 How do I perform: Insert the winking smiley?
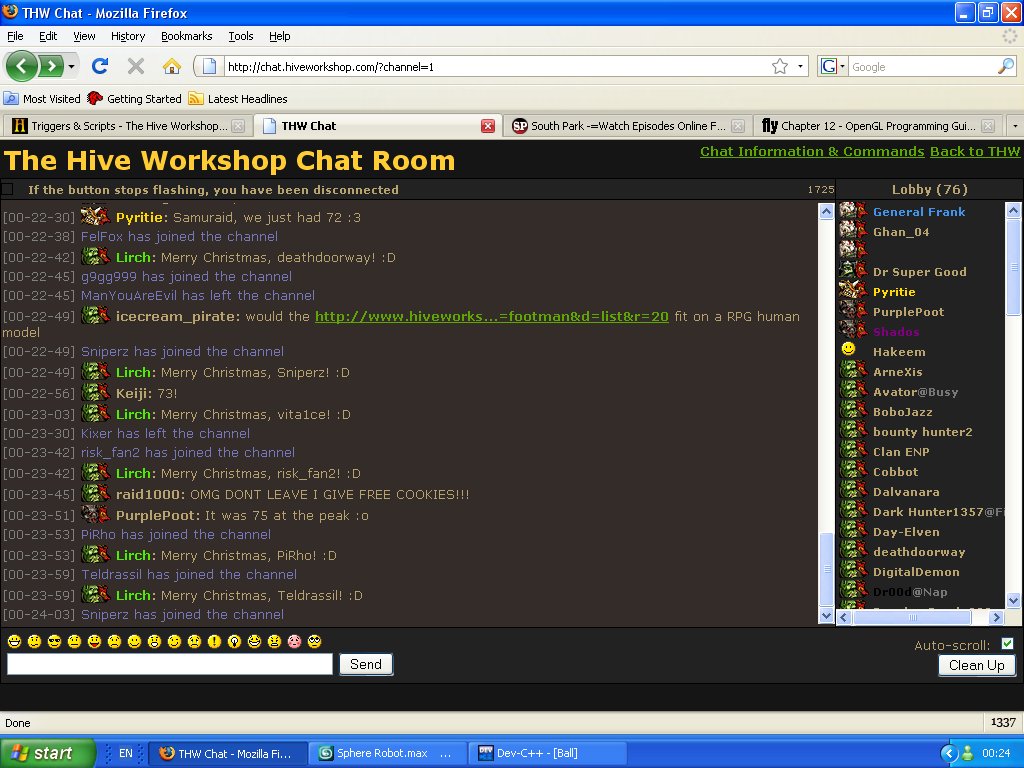click(174, 641)
